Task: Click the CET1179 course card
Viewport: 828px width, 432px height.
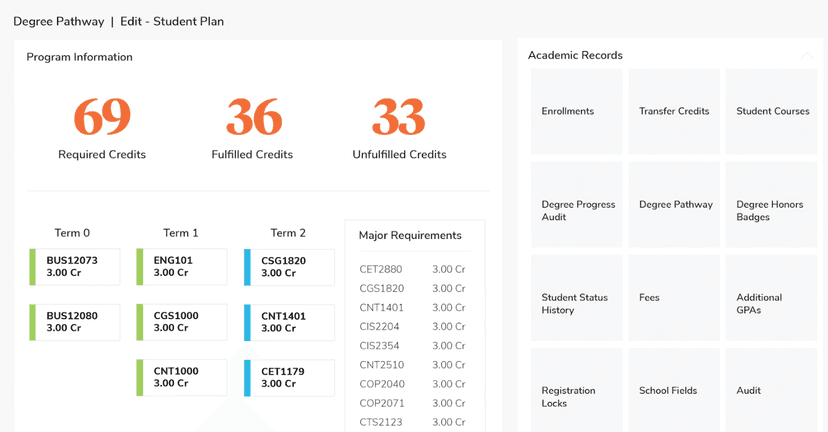Action: (x=289, y=377)
